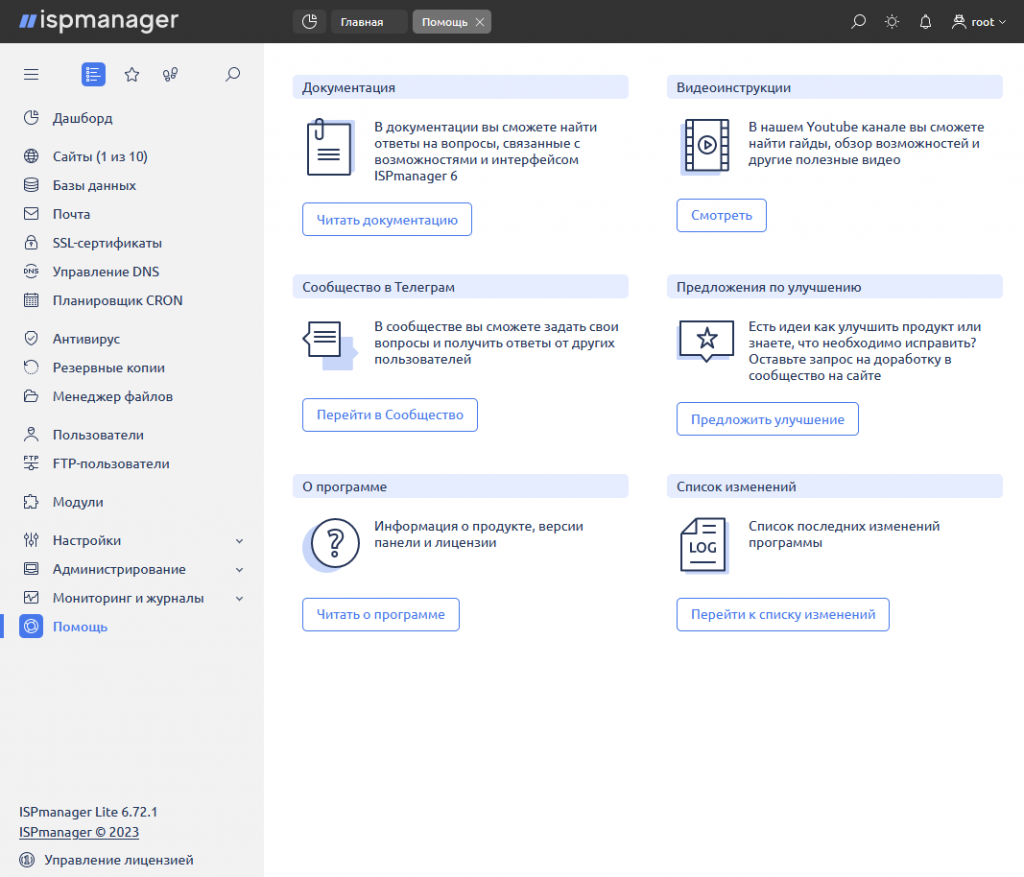Click Смотреть button

point(721,215)
